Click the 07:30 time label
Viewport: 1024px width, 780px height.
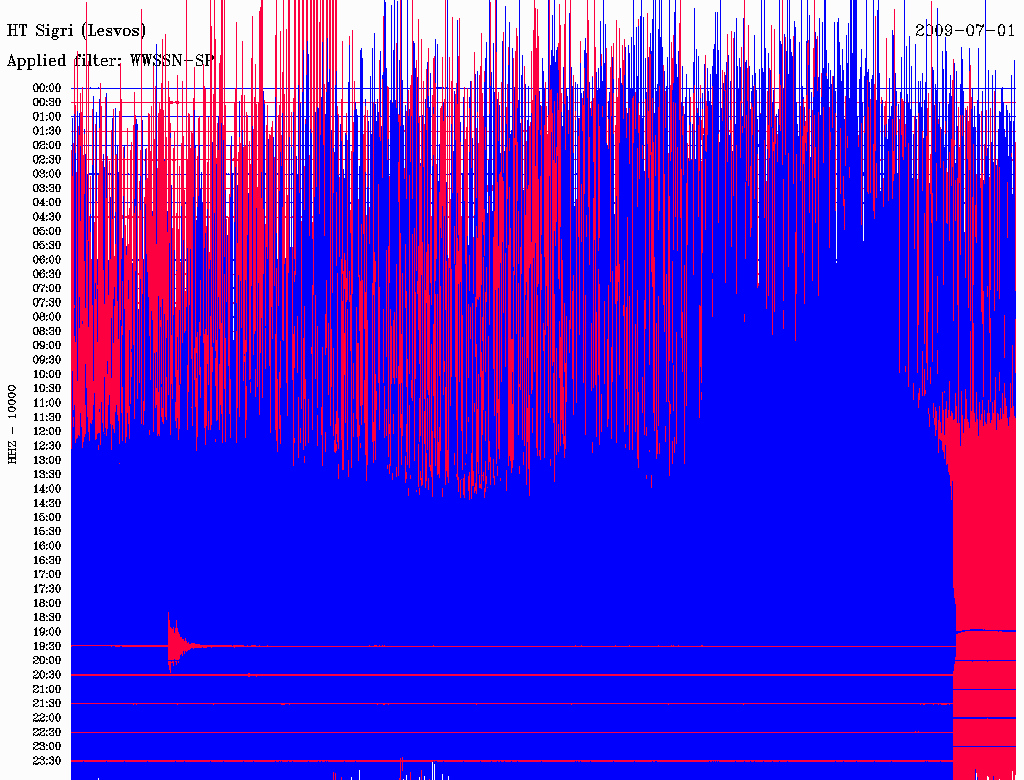pyautogui.click(x=47, y=303)
